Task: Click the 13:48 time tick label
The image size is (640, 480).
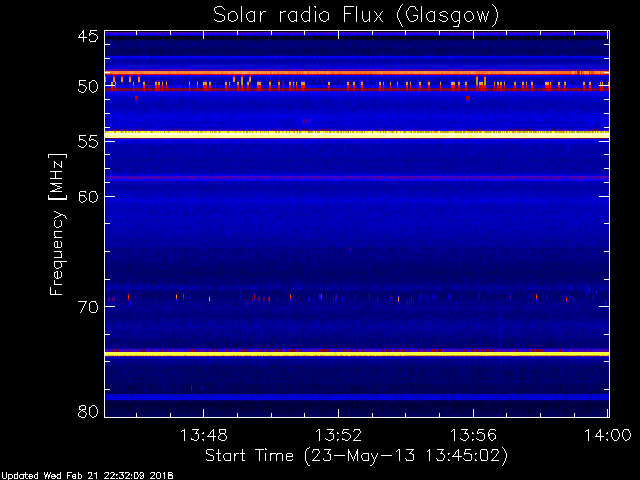Action: [203, 435]
